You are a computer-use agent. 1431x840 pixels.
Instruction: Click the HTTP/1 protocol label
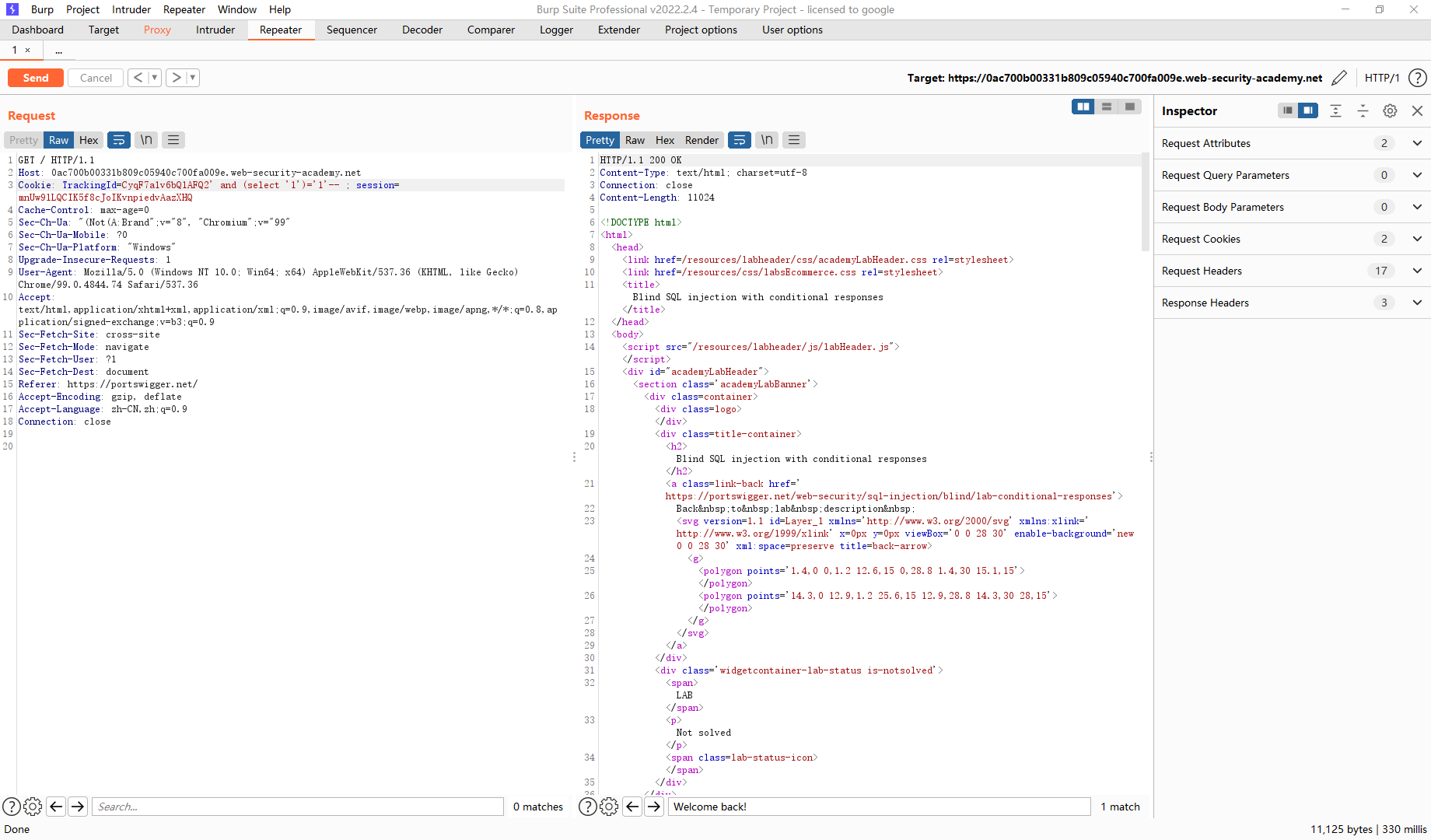tap(1382, 78)
